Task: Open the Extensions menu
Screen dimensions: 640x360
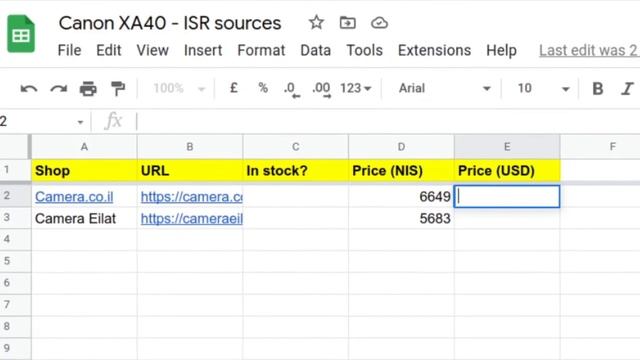Action: [x=434, y=50]
